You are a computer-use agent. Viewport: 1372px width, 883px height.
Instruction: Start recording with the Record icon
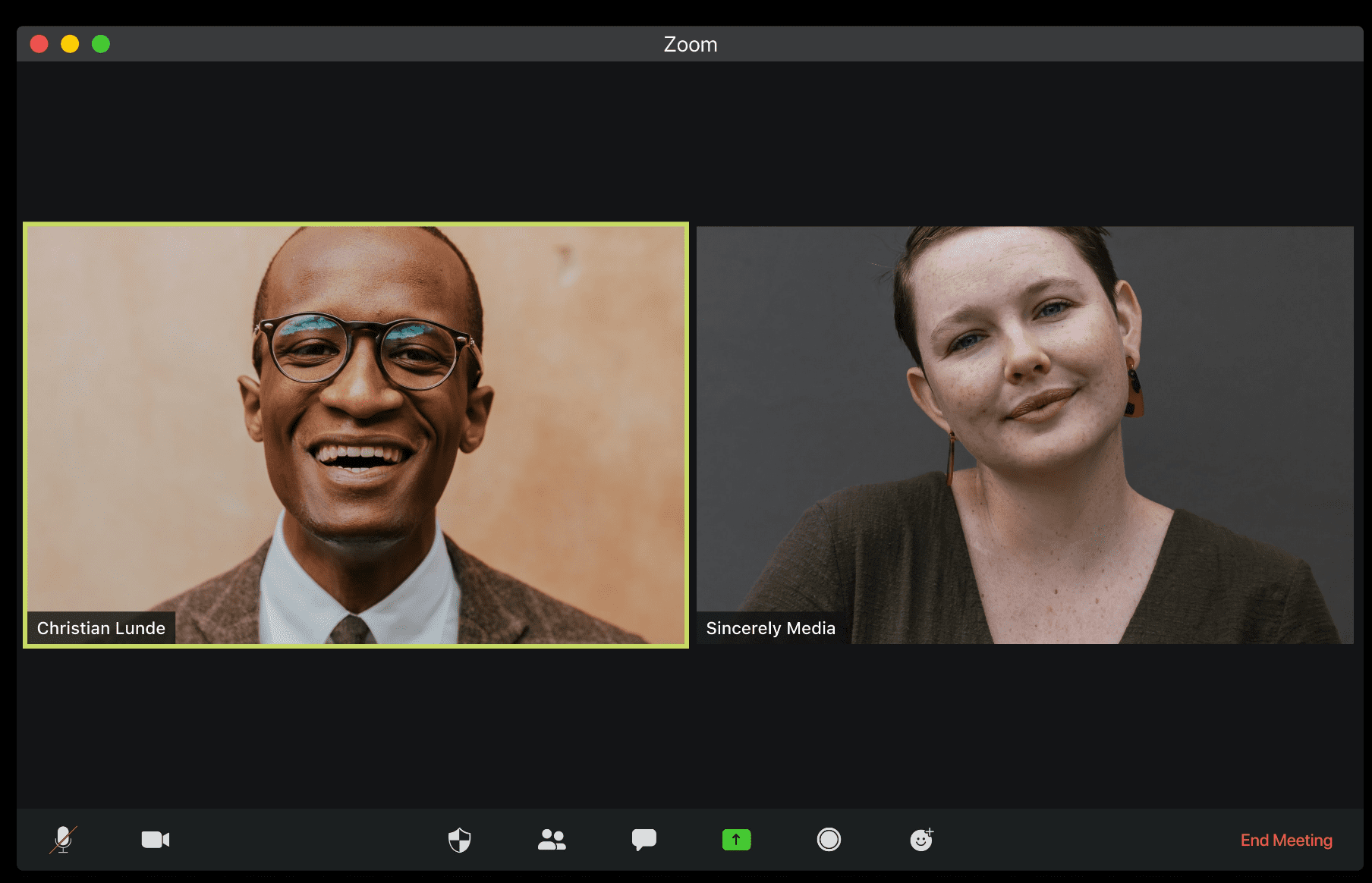pyautogui.click(x=829, y=840)
